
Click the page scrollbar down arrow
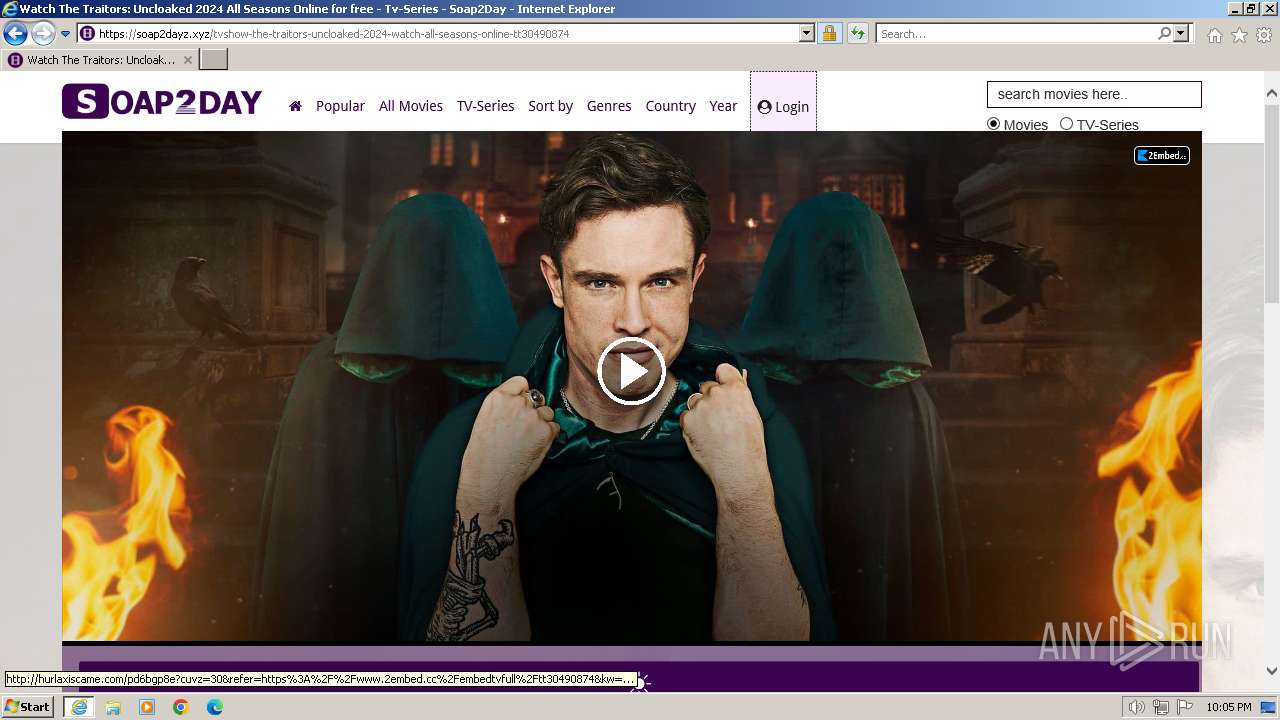tap(1272, 670)
